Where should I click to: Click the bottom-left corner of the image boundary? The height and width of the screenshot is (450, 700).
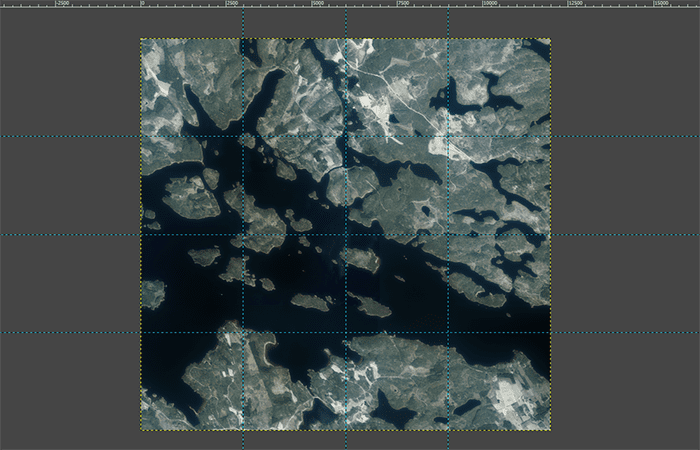141,430
